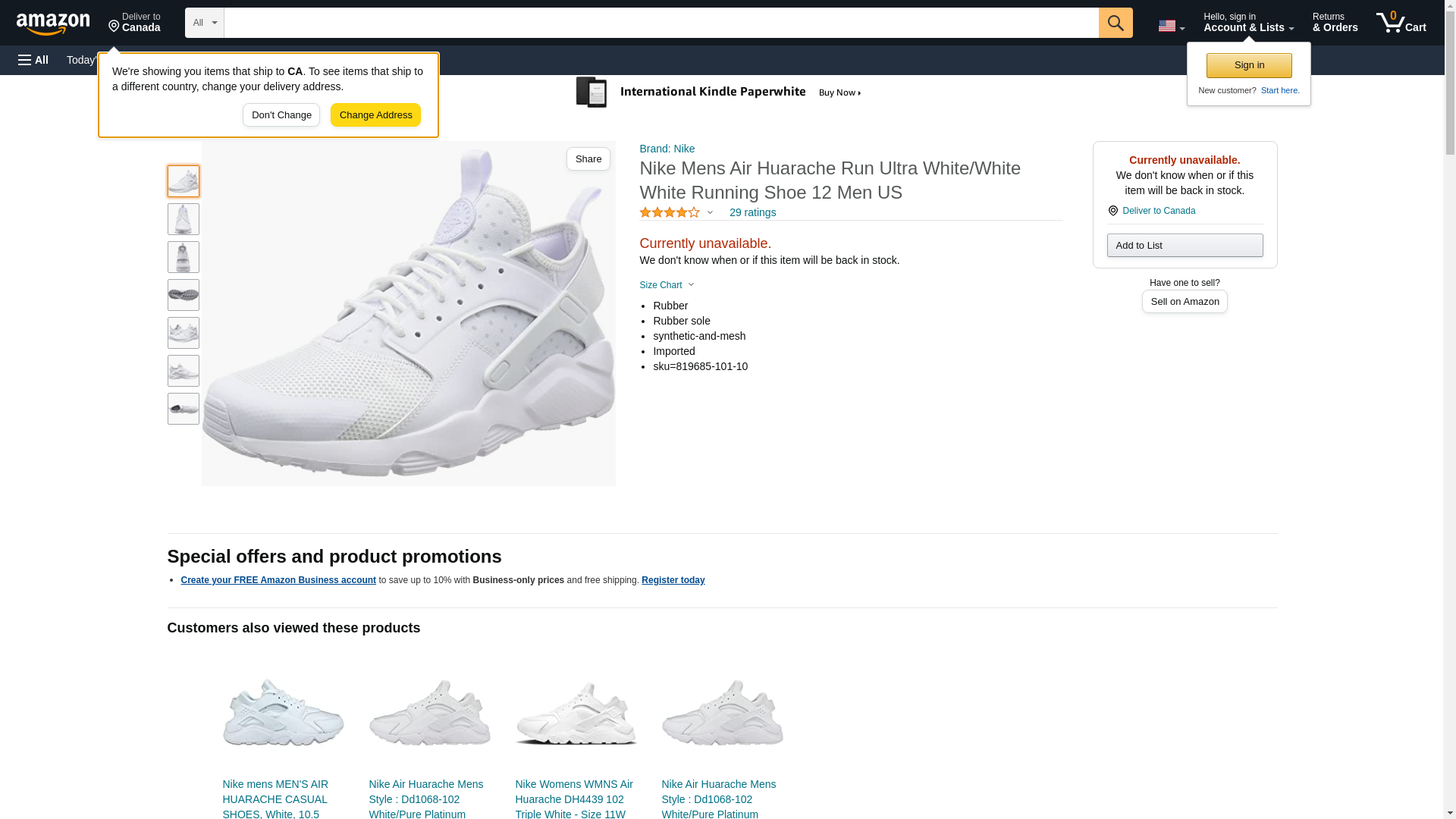Image resolution: width=1456 pixels, height=819 pixels.
Task: Click the Deliver to Canada location icon
Action: [1112, 211]
